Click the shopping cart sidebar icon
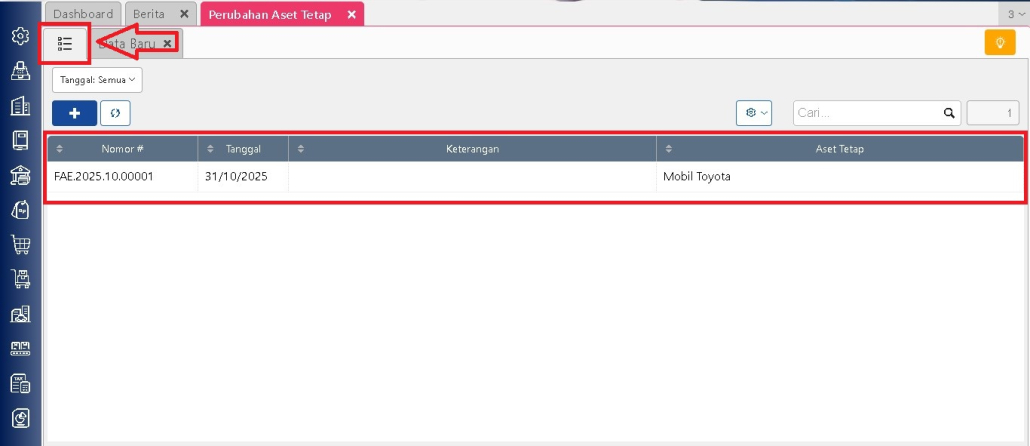This screenshot has width=1030, height=446. pos(20,245)
